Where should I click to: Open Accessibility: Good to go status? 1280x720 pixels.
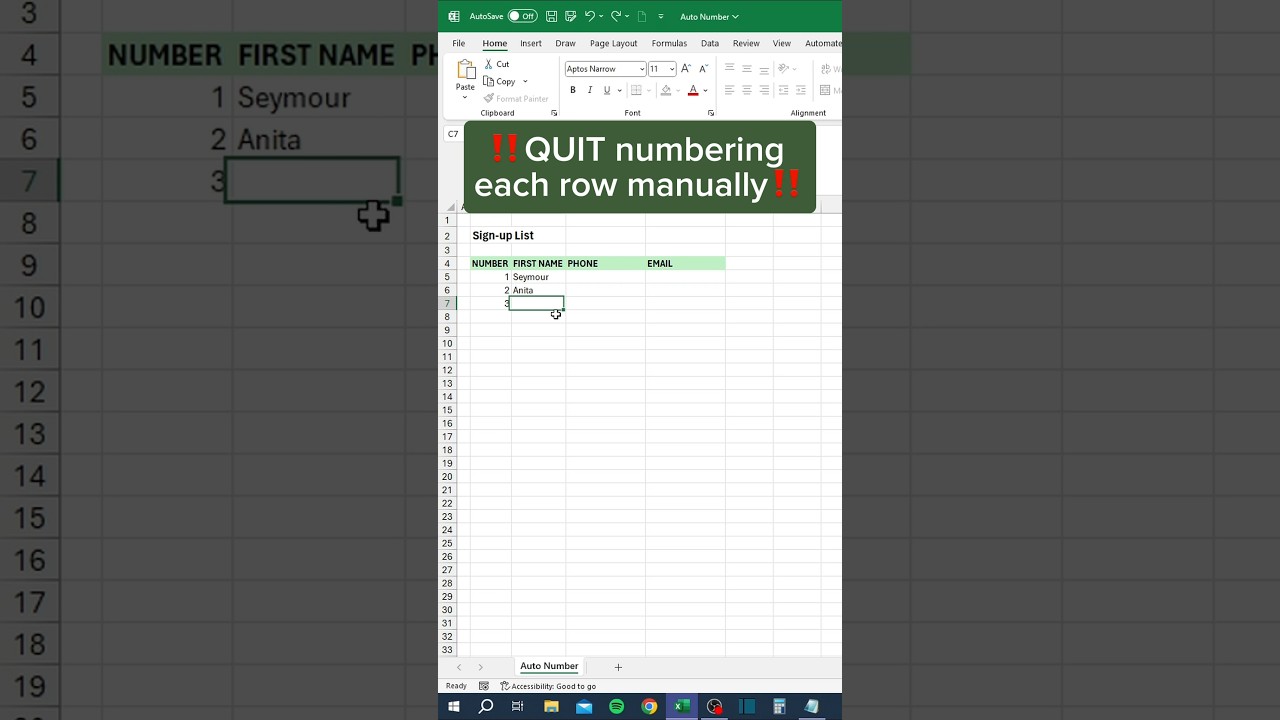coord(548,686)
